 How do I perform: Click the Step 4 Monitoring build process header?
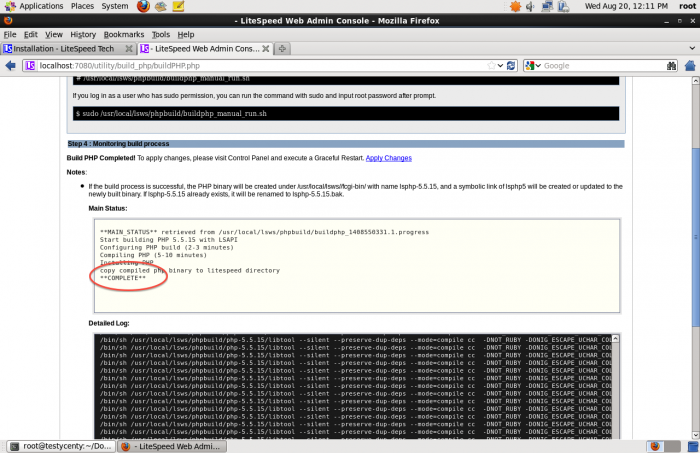(x=346, y=144)
